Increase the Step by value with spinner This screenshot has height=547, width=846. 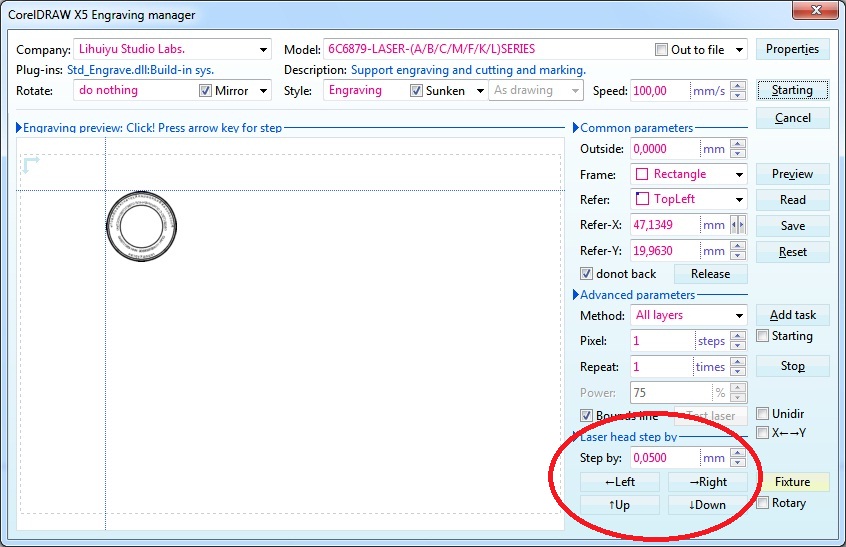tap(738, 454)
